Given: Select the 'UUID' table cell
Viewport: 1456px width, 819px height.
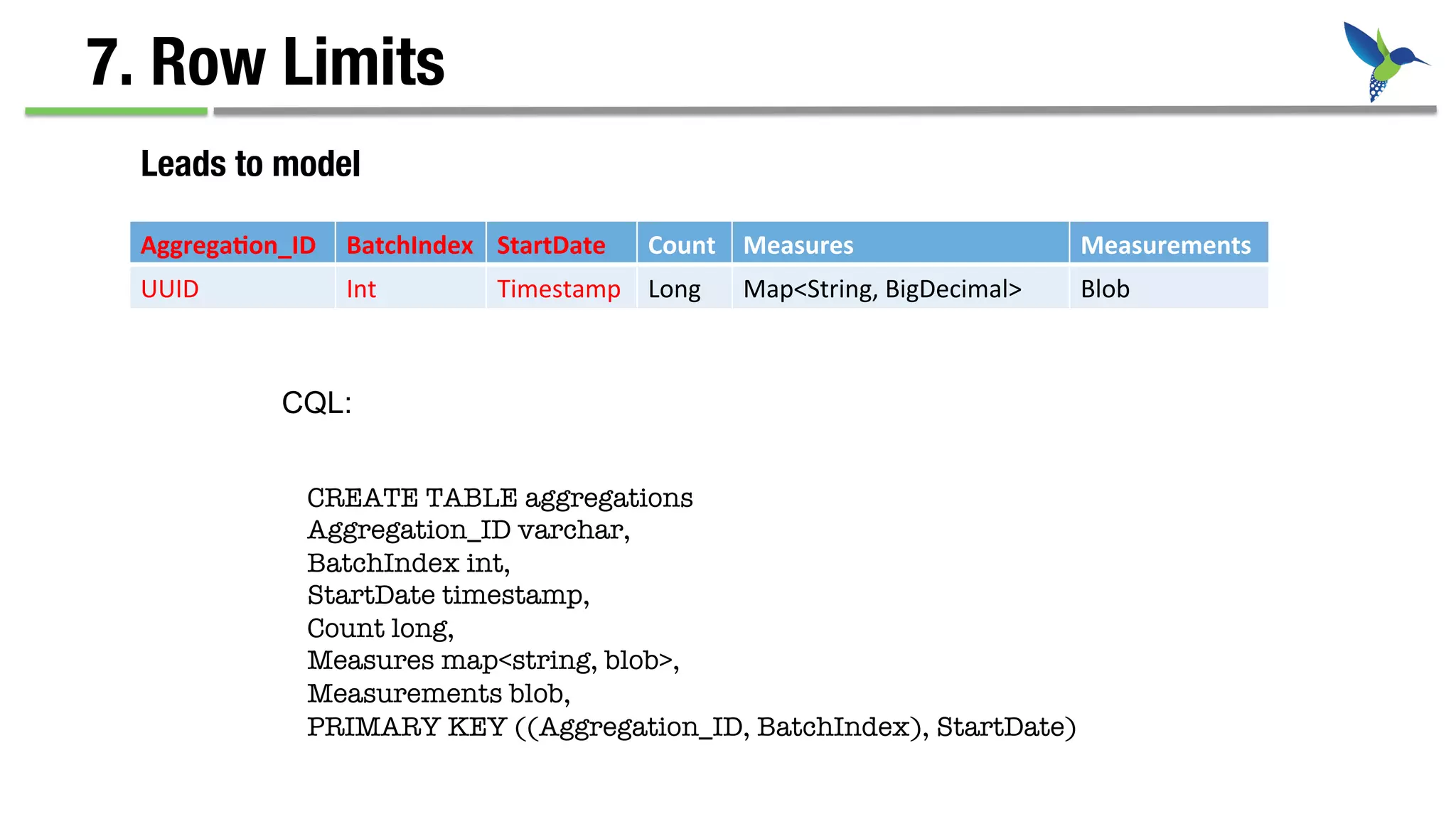Looking at the screenshot, I should [232, 287].
